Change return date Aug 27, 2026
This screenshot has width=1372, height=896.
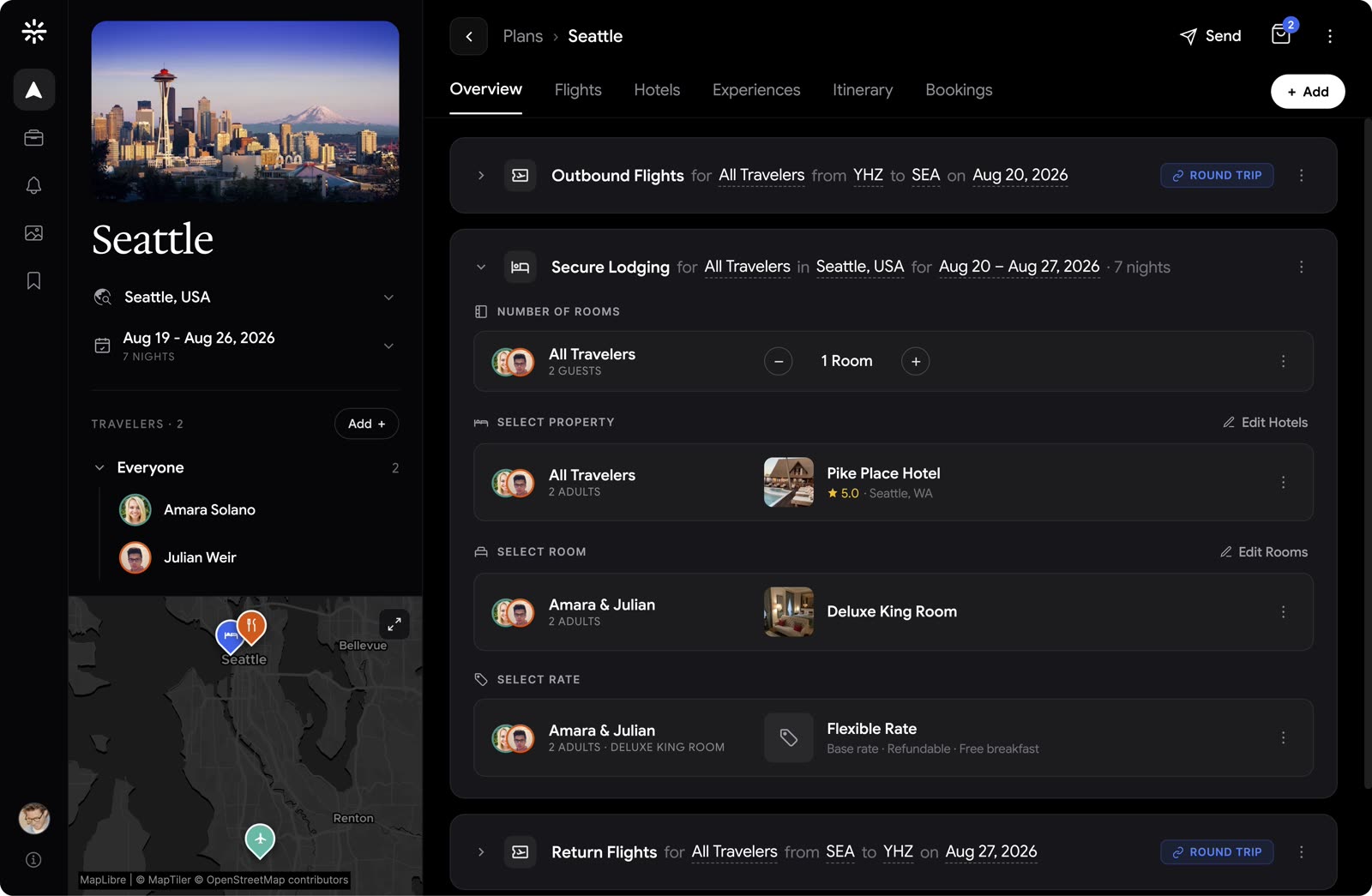[x=991, y=851]
